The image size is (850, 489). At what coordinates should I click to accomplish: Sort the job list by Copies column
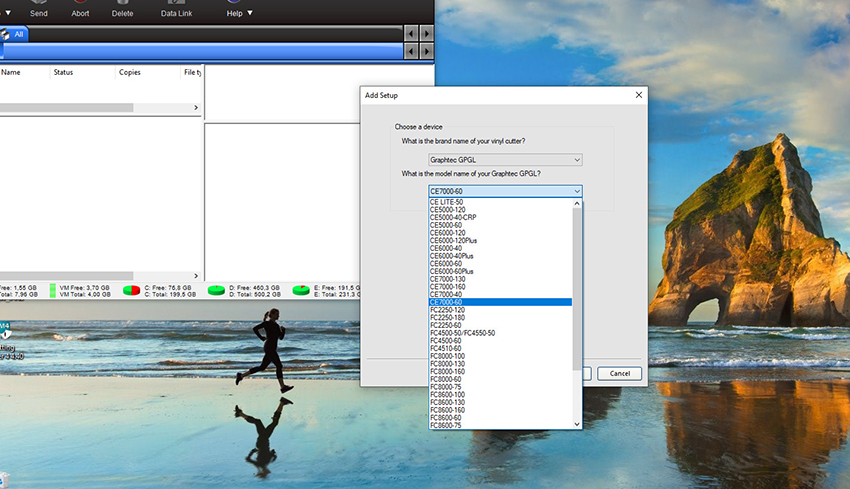click(x=130, y=72)
